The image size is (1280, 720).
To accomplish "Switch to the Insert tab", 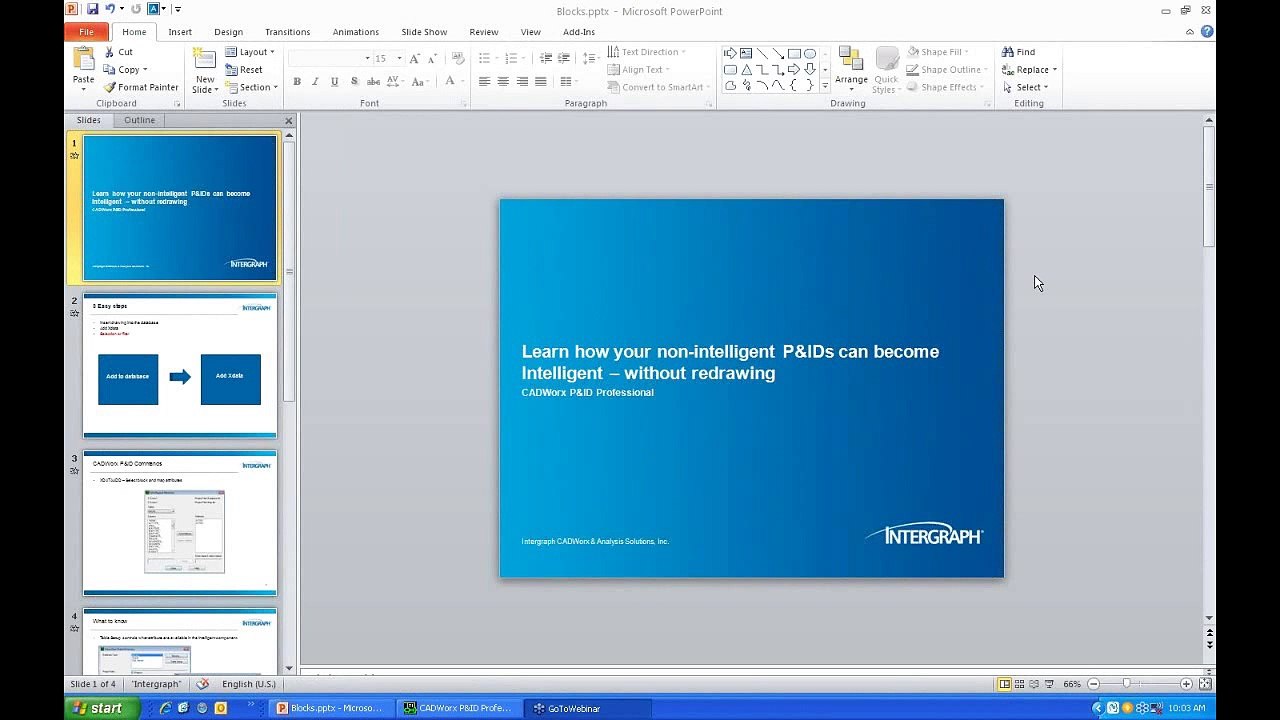I will point(180,32).
